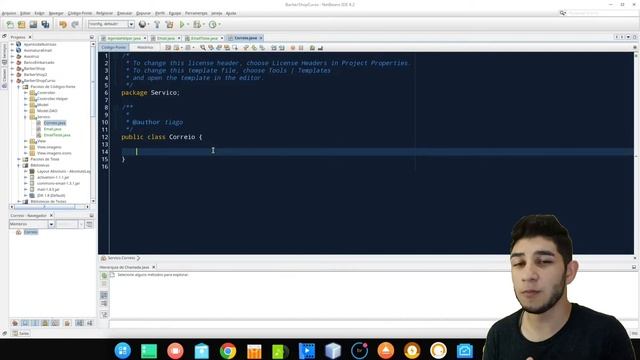Image resolution: width=640 pixels, height=360 pixels.
Task: Open the Ferramentas menu
Action: [x=196, y=13]
